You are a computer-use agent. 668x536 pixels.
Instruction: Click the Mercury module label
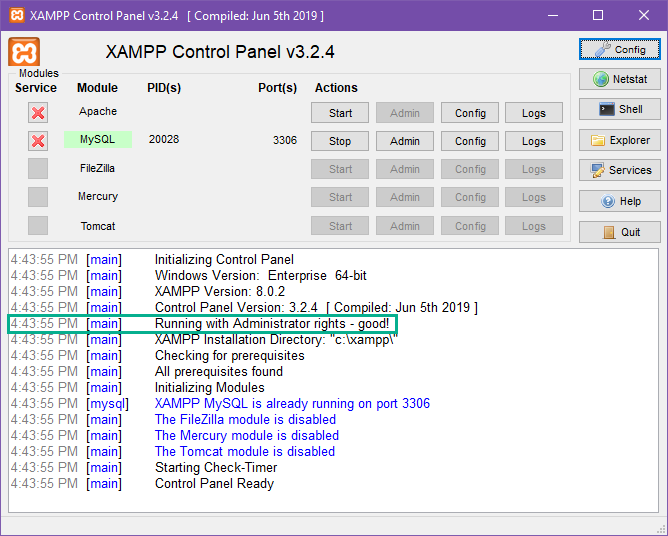pos(98,196)
